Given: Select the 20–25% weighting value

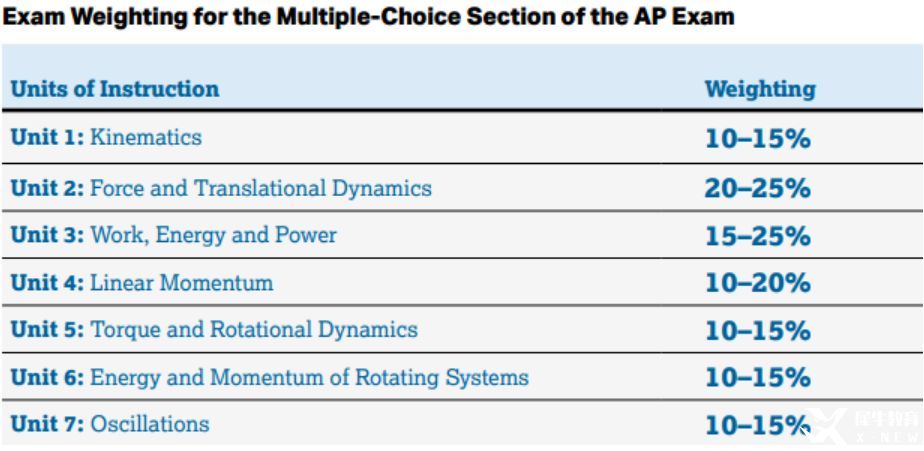Looking at the screenshot, I should (758, 189).
